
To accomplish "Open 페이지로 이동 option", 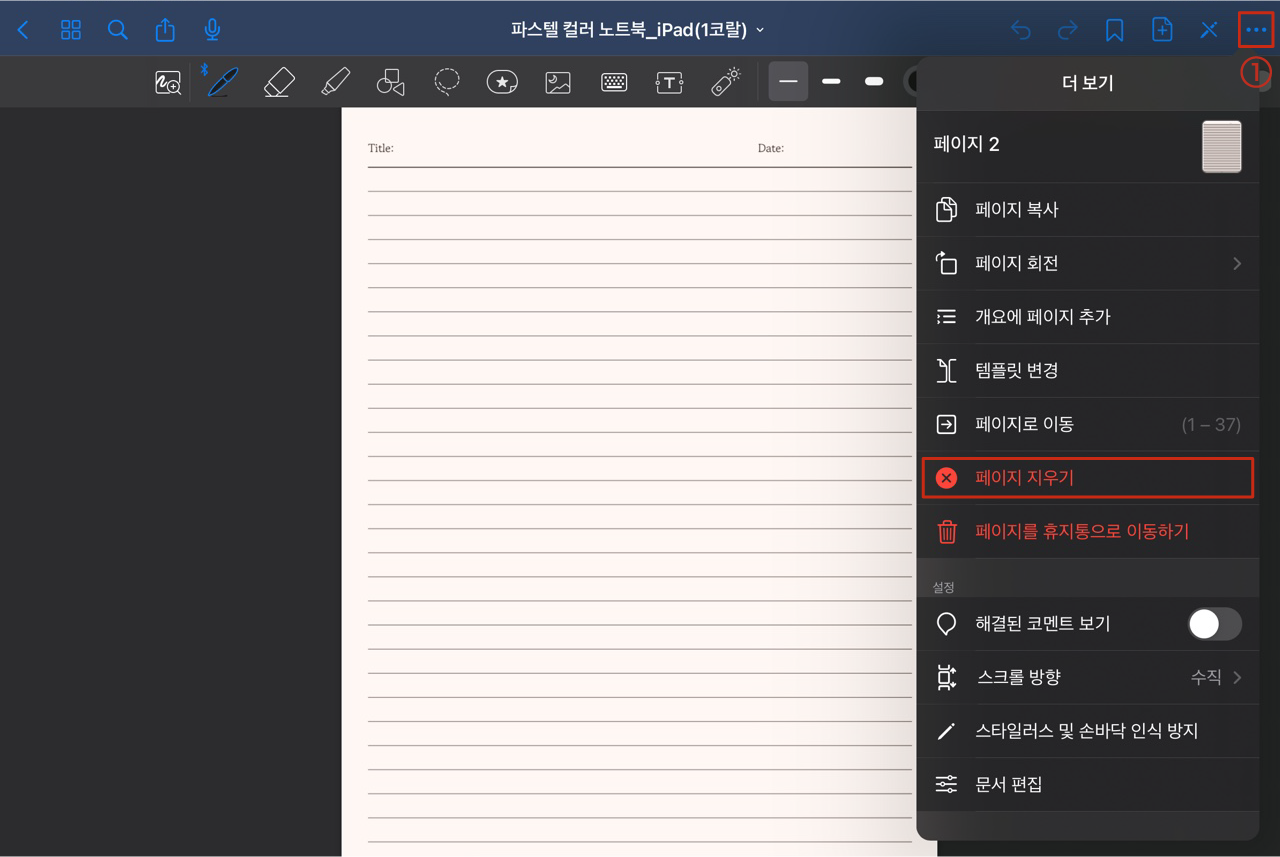I will pos(1087,425).
